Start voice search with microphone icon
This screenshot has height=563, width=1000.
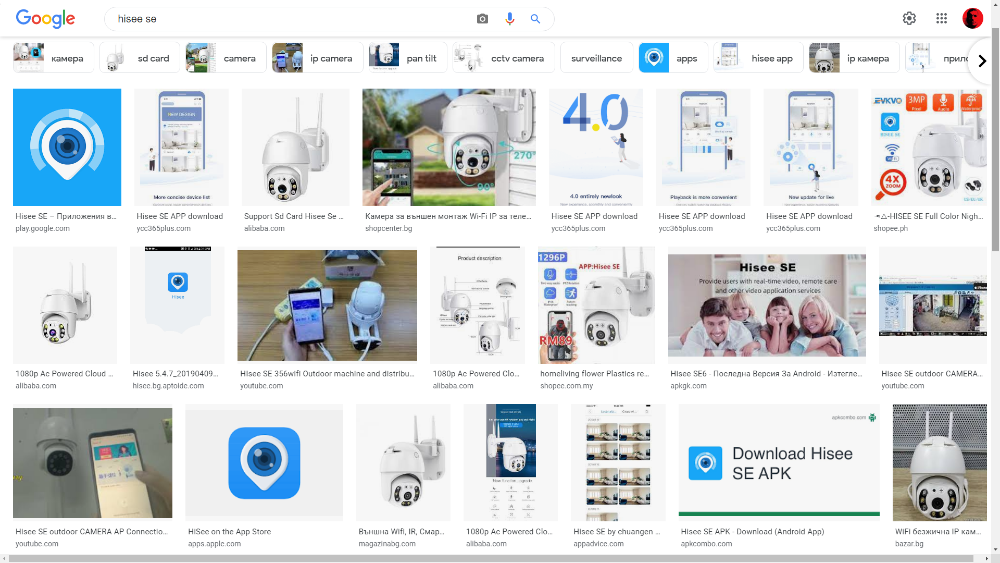(509, 19)
